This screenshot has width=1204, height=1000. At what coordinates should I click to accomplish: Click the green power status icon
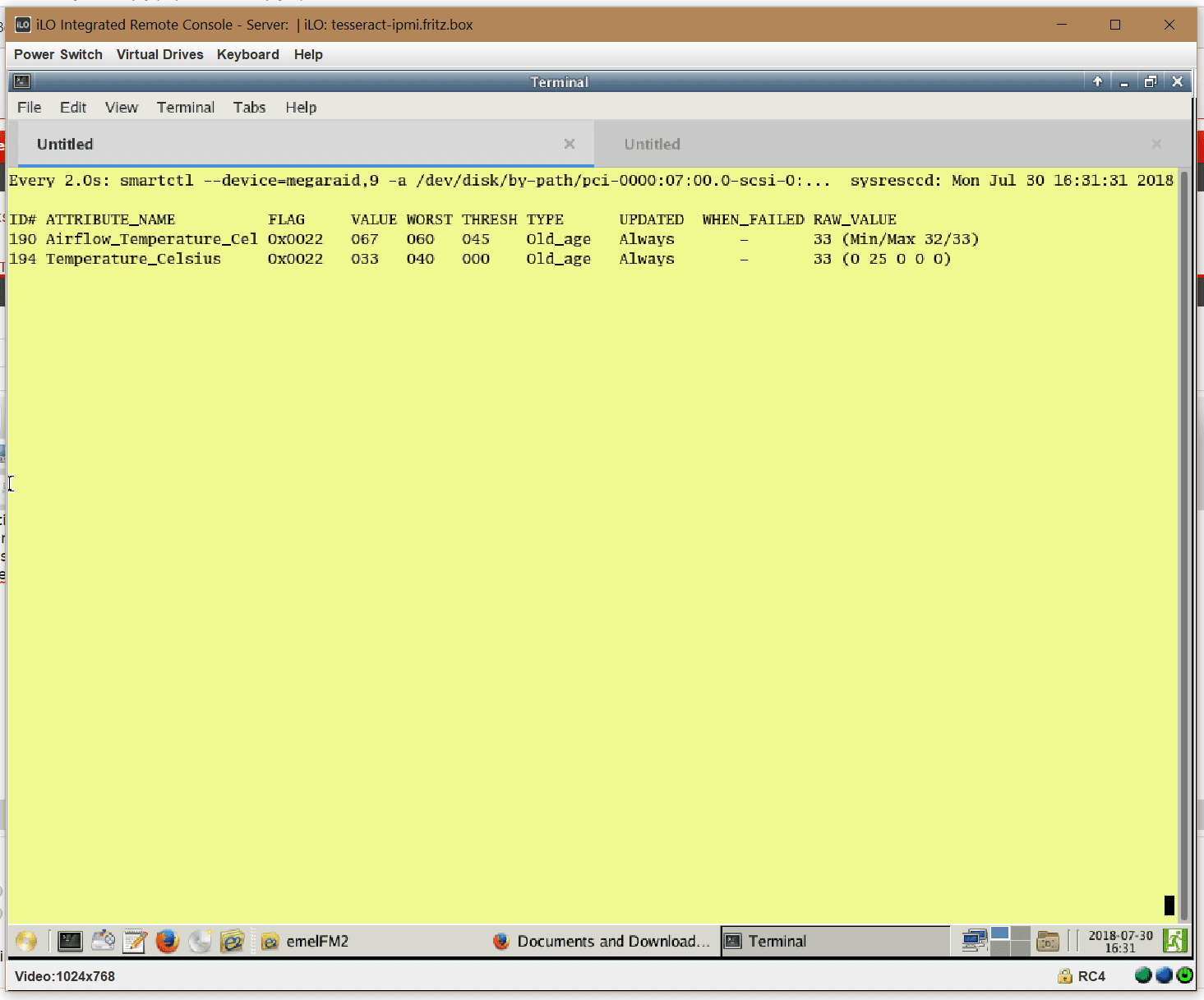[1184, 975]
